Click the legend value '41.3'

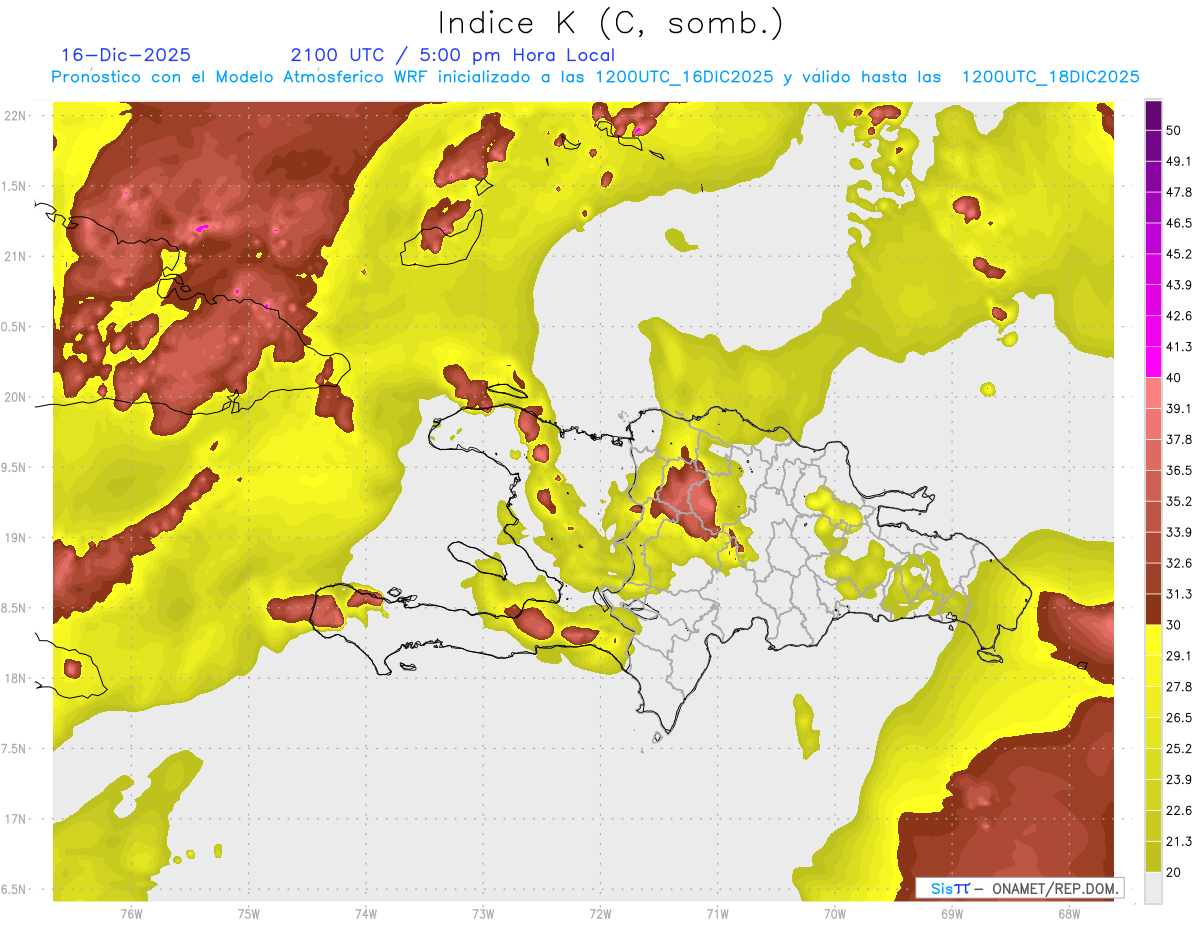pos(1179,347)
